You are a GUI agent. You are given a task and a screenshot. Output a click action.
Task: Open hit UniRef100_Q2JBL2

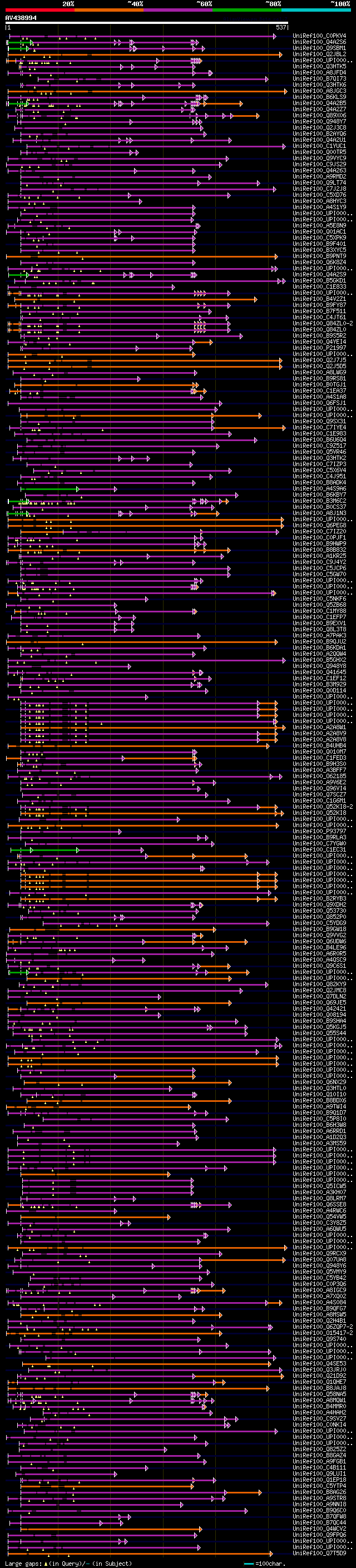[319, 54]
